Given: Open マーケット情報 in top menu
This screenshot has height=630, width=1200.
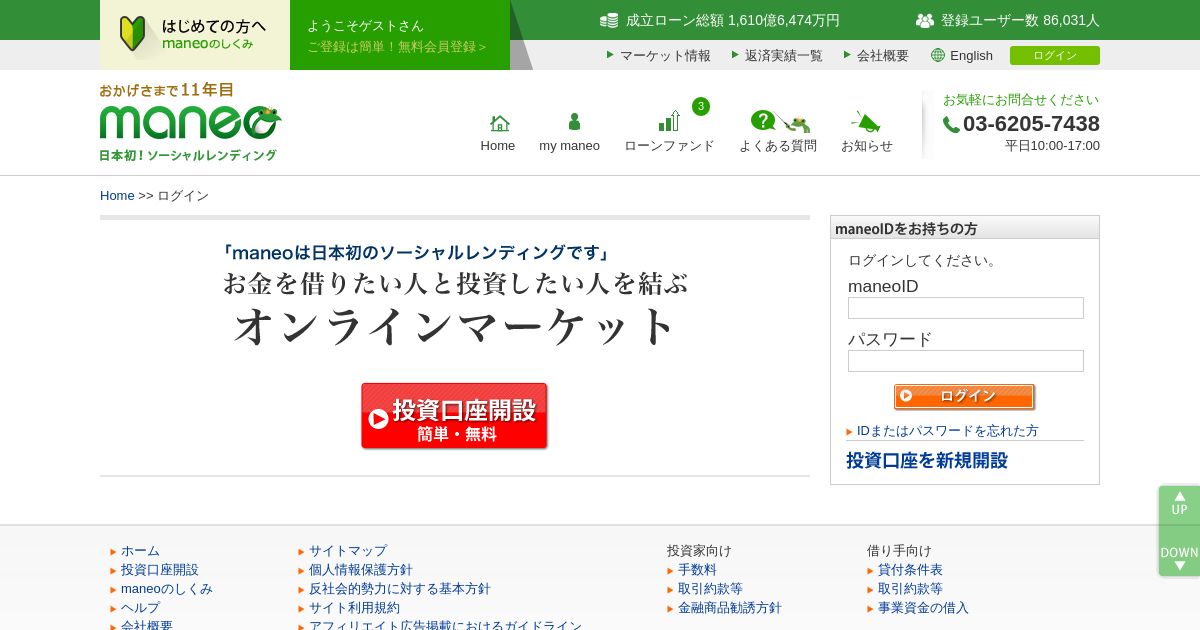Looking at the screenshot, I should pos(665,55).
